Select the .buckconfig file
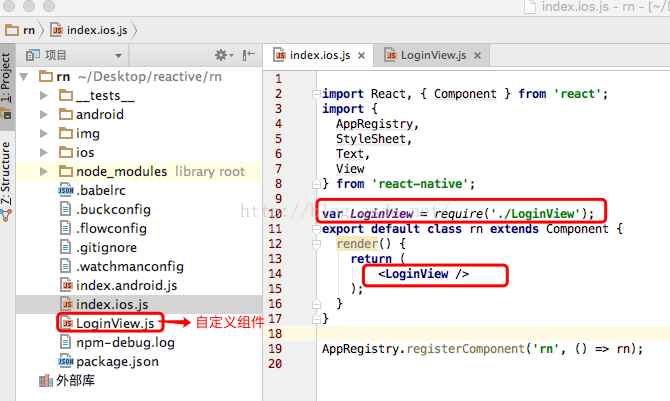 point(113,209)
